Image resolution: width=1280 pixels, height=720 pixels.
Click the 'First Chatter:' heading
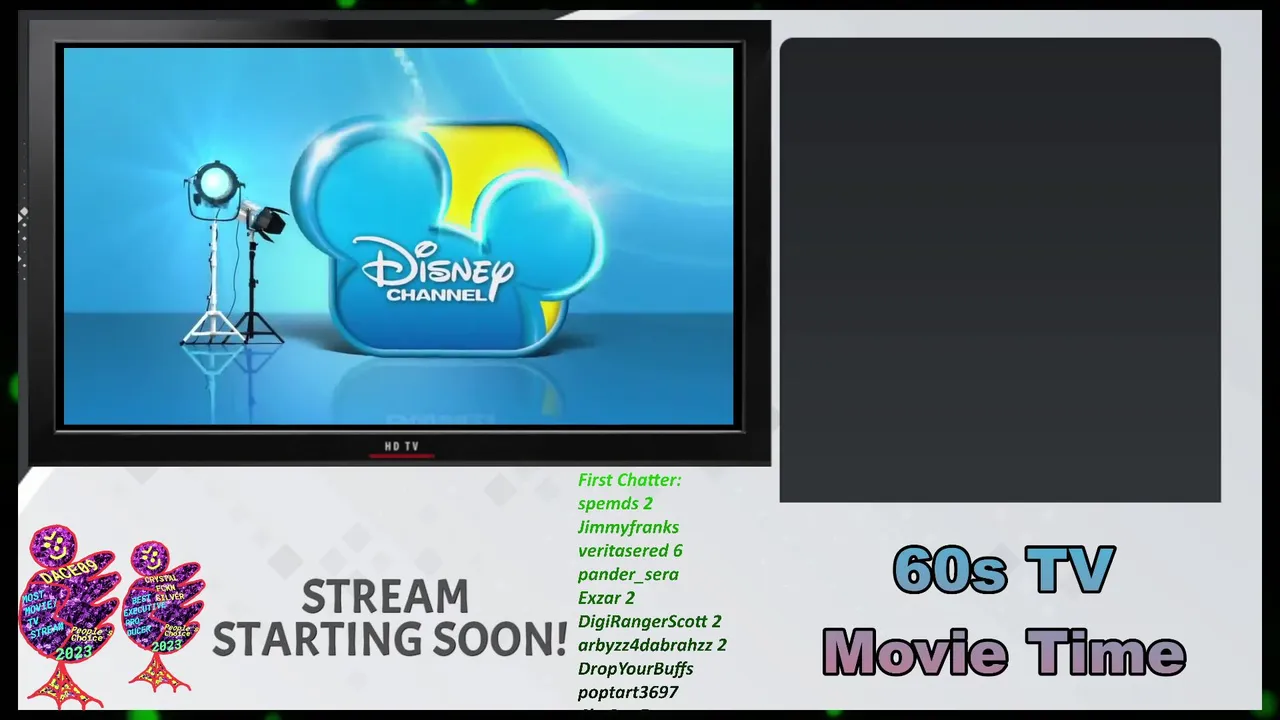coord(629,480)
